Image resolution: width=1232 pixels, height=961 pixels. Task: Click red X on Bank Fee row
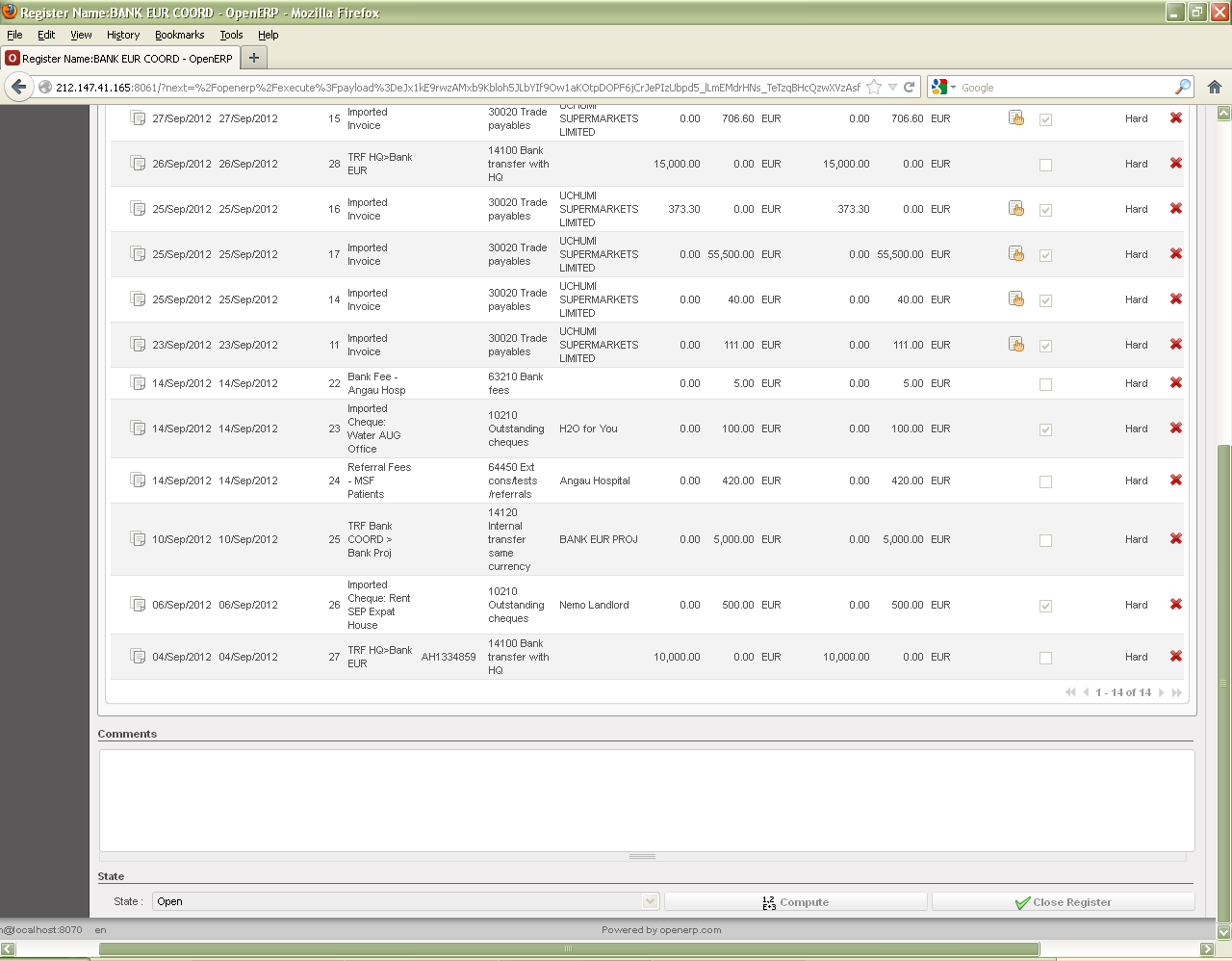coord(1175,383)
